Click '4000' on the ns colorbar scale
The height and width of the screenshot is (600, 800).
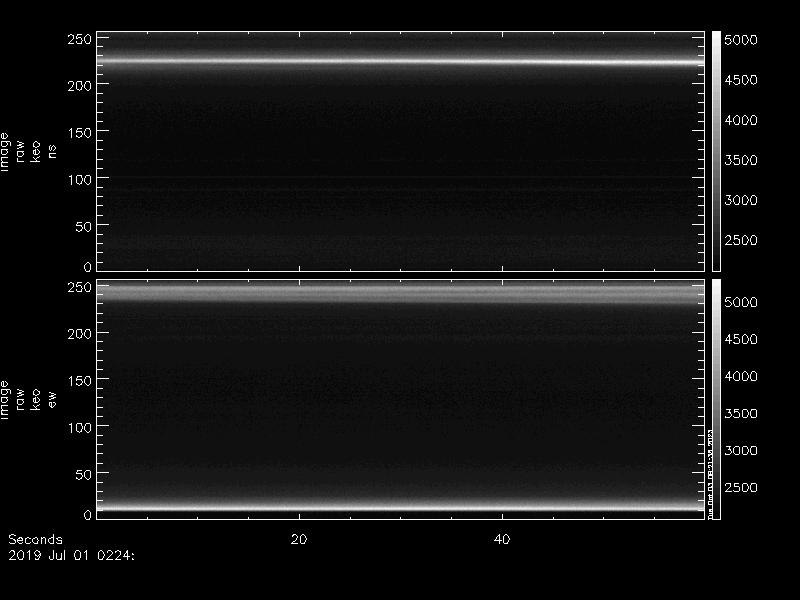(741, 120)
